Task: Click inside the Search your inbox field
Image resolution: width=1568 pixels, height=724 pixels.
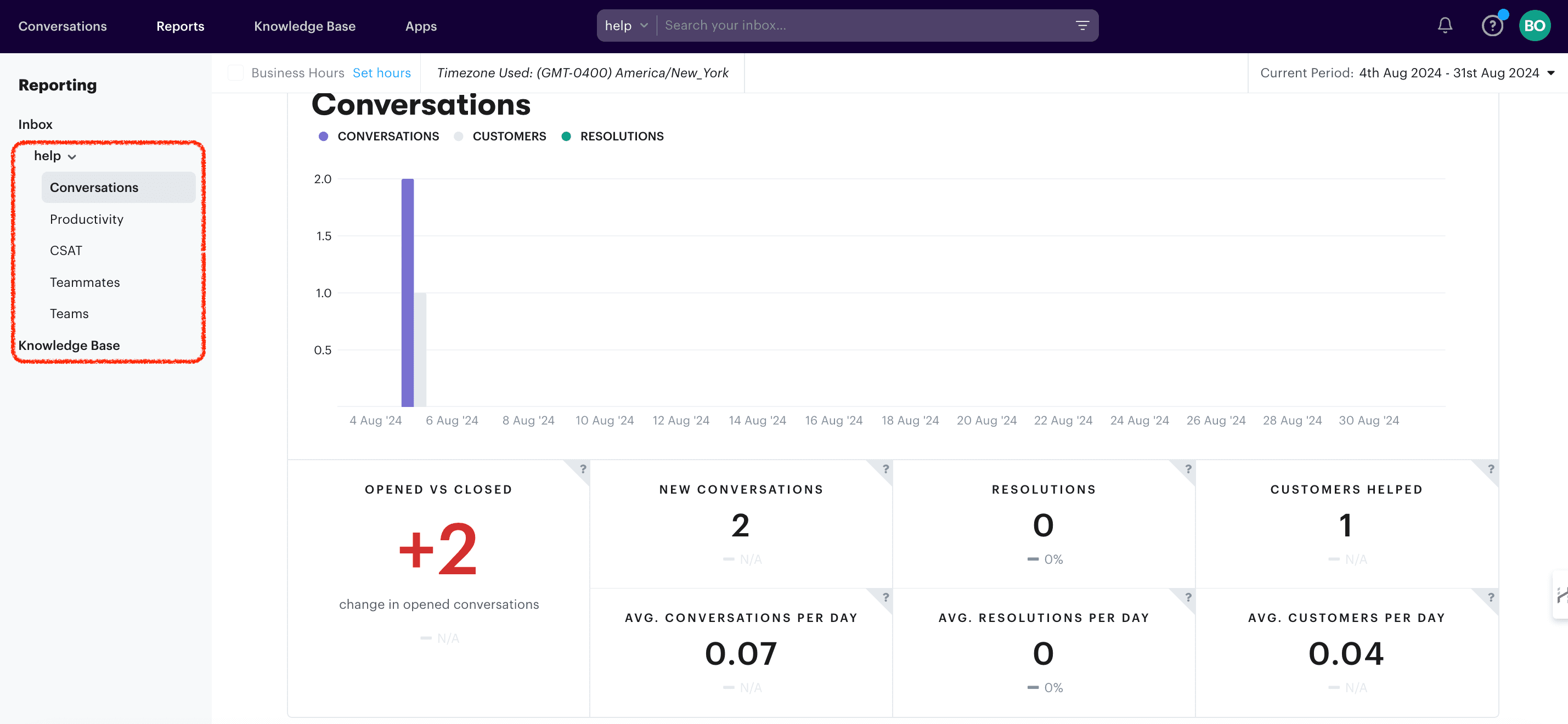Action: coord(791,25)
